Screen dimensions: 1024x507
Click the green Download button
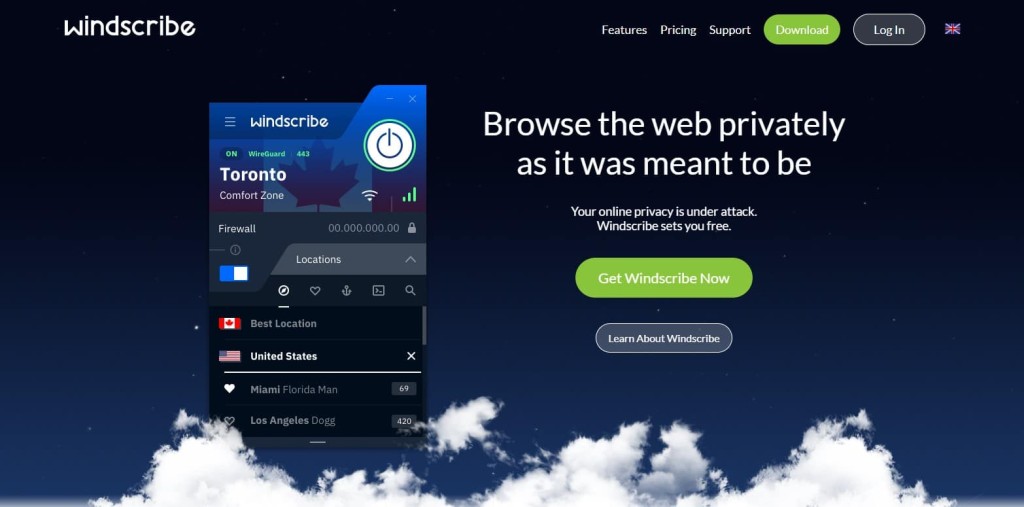(x=801, y=29)
